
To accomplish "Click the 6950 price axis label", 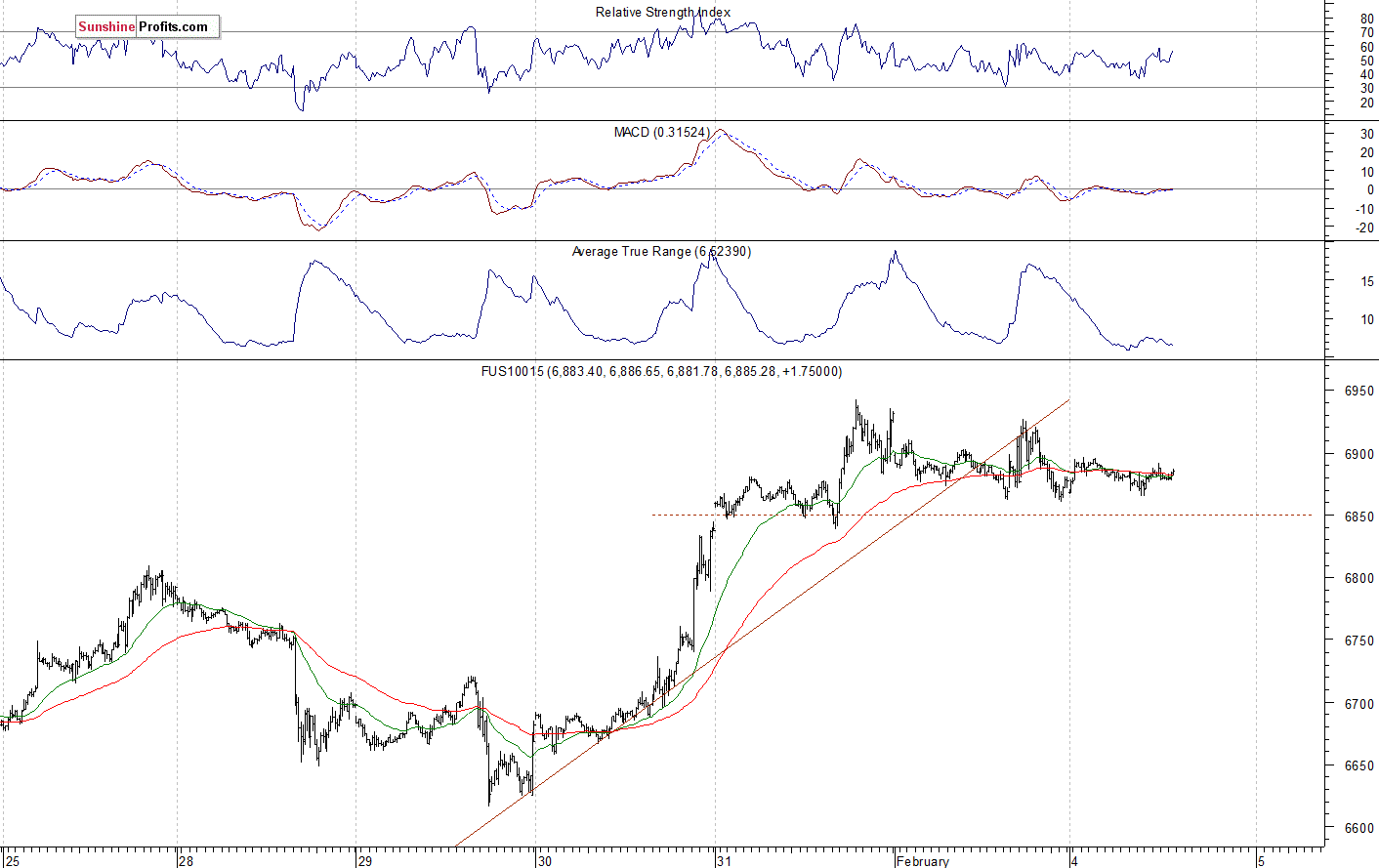I will pyautogui.click(x=1359, y=391).
